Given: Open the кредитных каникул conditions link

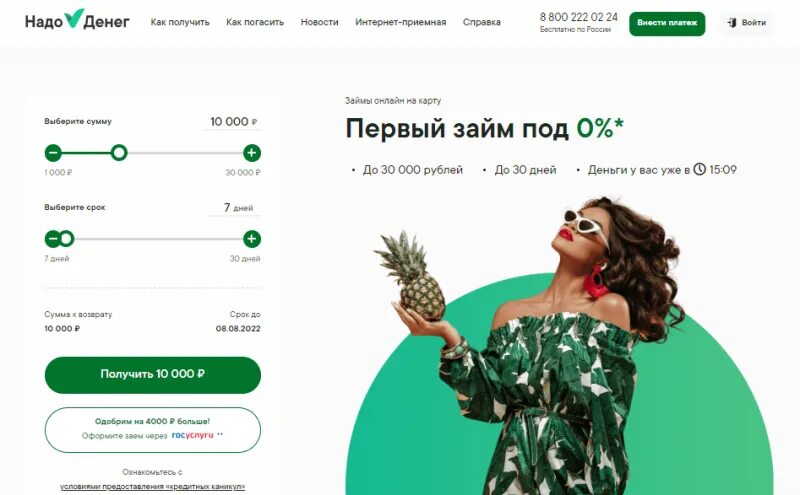Looking at the screenshot, I should click(153, 486).
